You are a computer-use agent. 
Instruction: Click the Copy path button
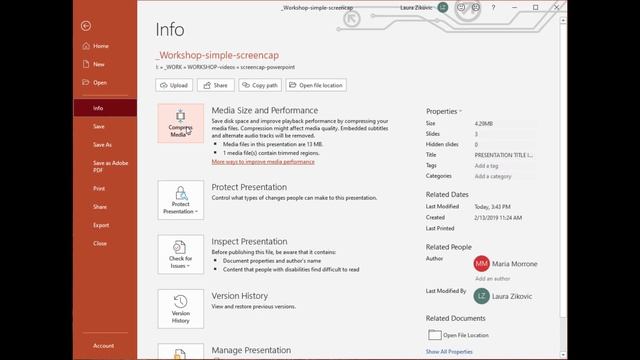pos(260,85)
